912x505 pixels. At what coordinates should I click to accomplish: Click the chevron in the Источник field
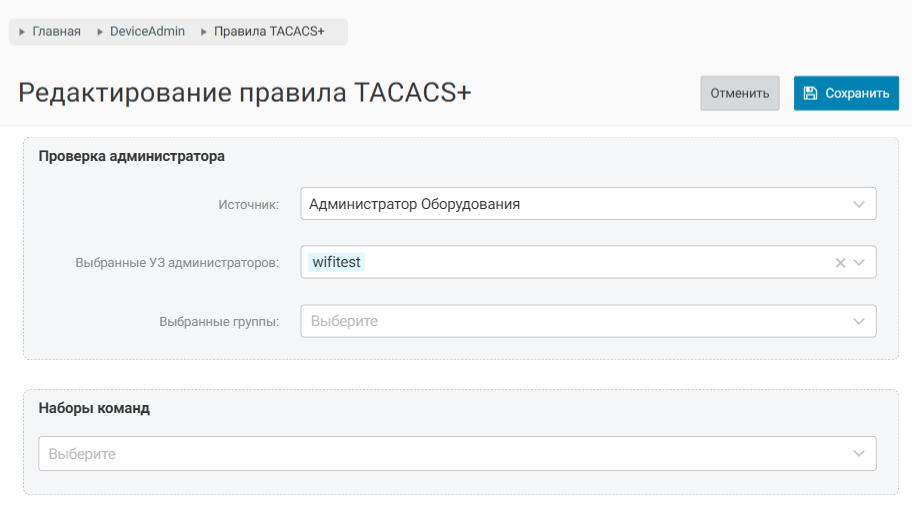click(859, 204)
